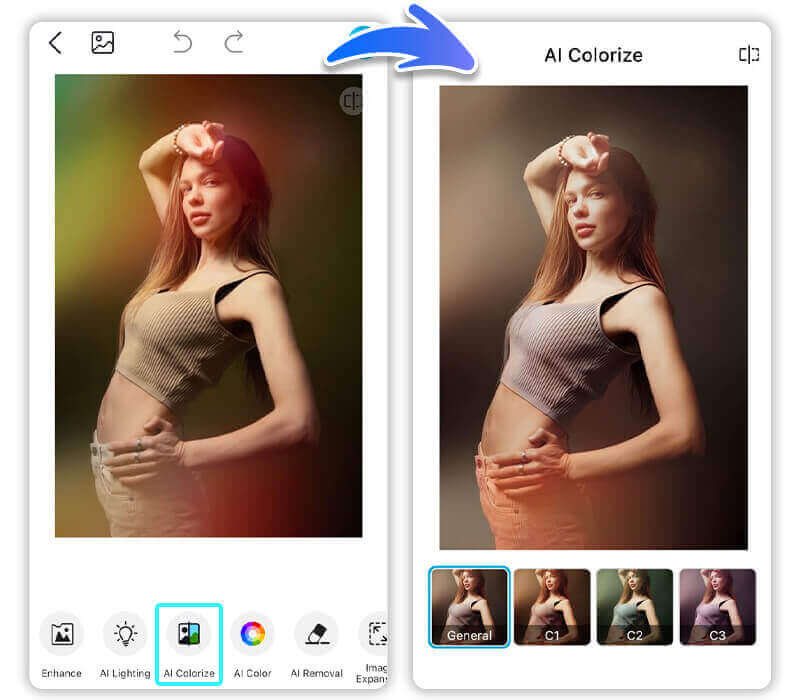Image resolution: width=800 pixels, height=700 pixels.
Task: Apply the C2 colorize preset
Action: pyautogui.click(x=634, y=605)
